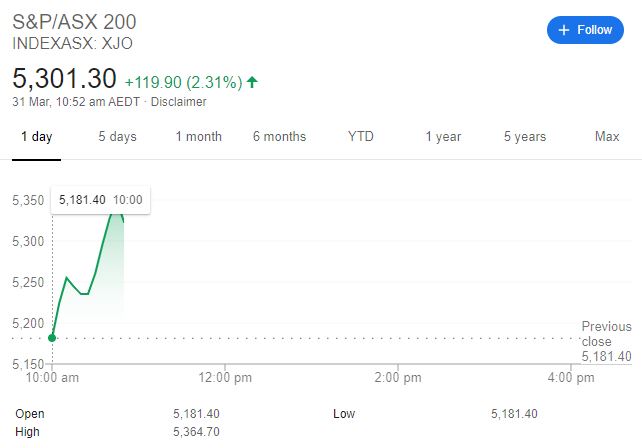Click the 12:00 pm axis label
This screenshot has height=448, width=642.
tap(225, 378)
